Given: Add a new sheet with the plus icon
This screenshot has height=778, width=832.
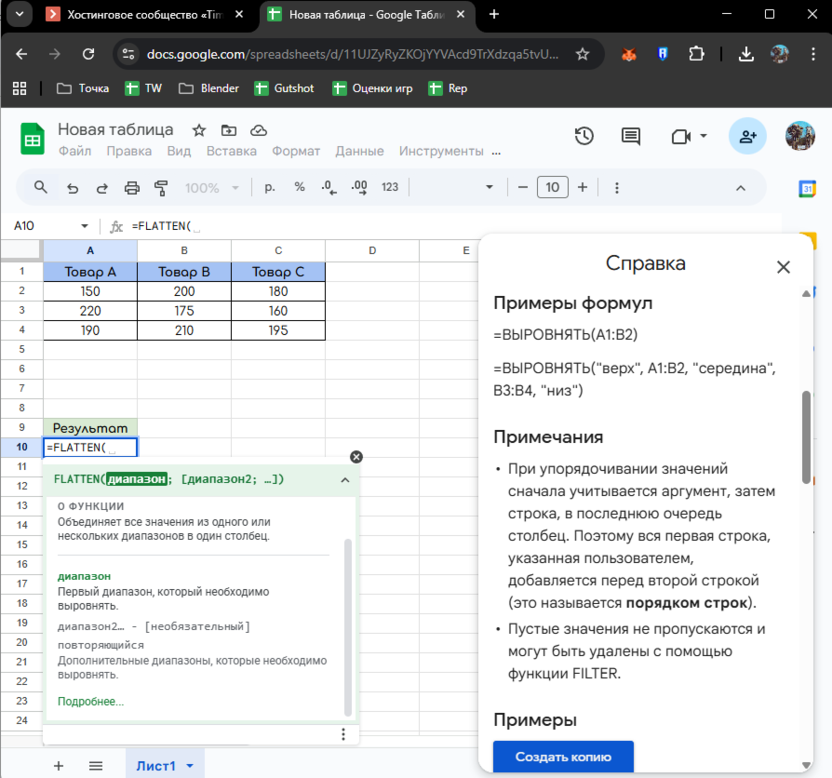Looking at the screenshot, I should (58, 765).
